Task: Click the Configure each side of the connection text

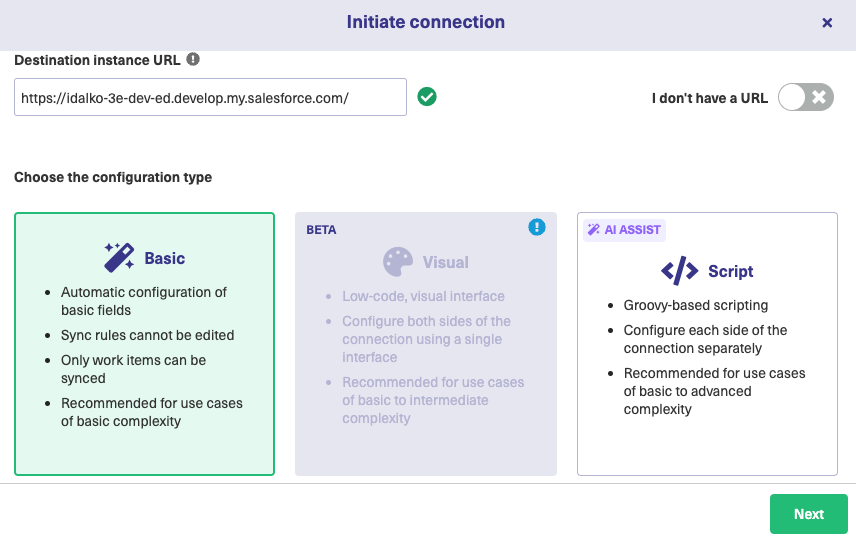Action: 705,339
